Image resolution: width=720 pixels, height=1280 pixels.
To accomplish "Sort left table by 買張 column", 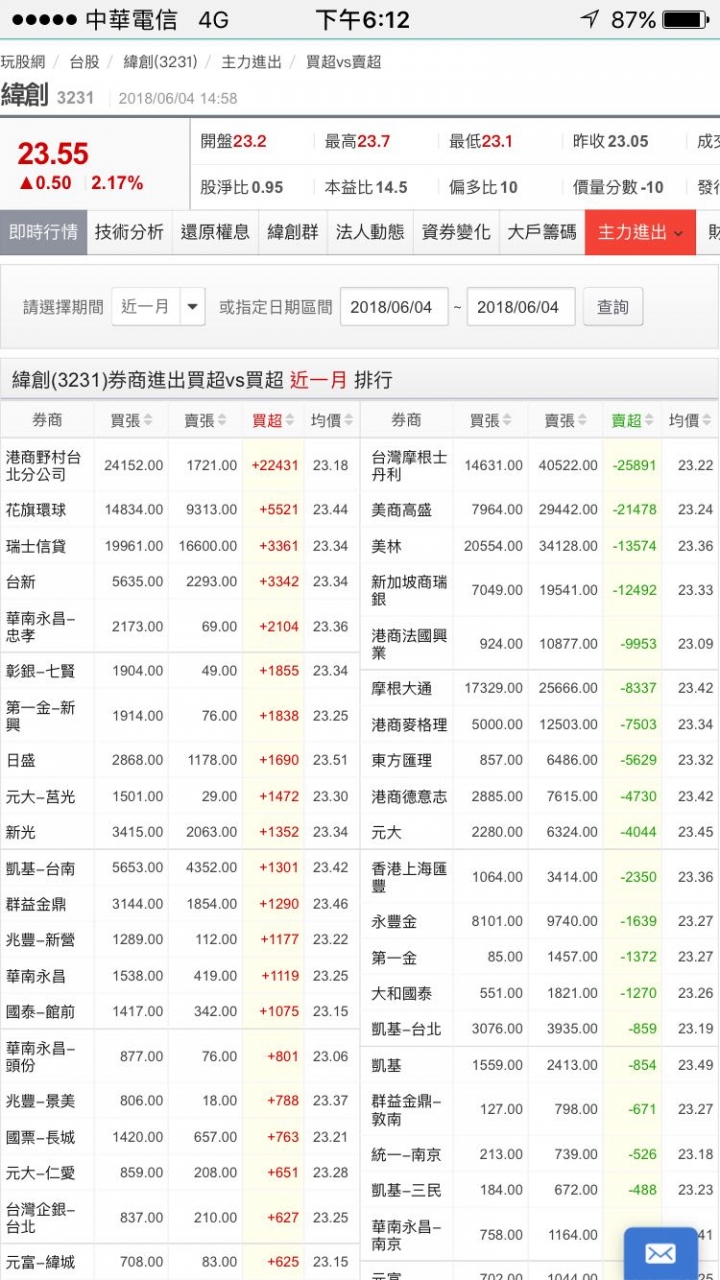I will pos(131,420).
